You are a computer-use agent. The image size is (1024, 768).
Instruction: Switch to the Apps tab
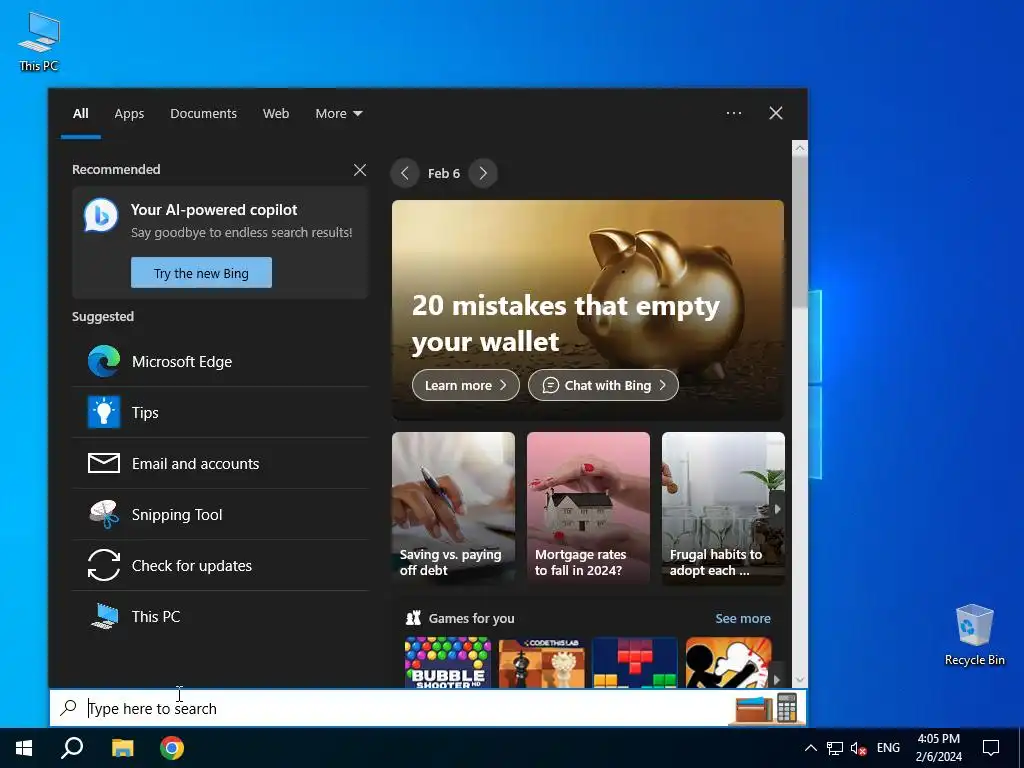click(129, 113)
